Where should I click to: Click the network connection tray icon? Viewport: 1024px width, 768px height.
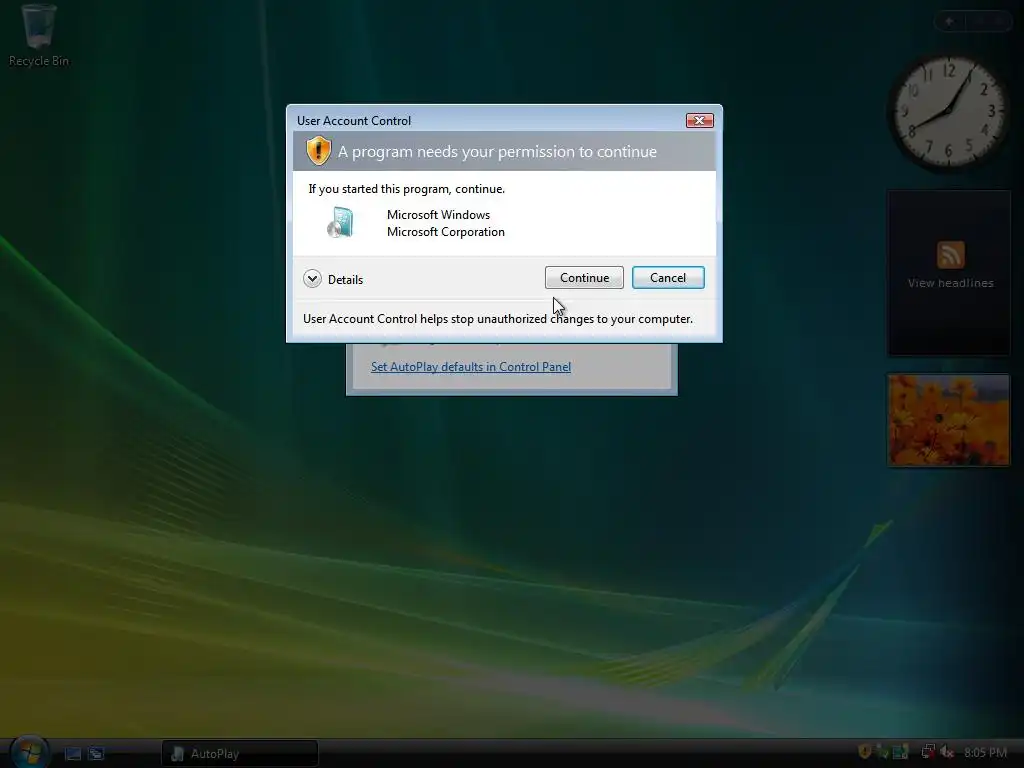pos(928,752)
